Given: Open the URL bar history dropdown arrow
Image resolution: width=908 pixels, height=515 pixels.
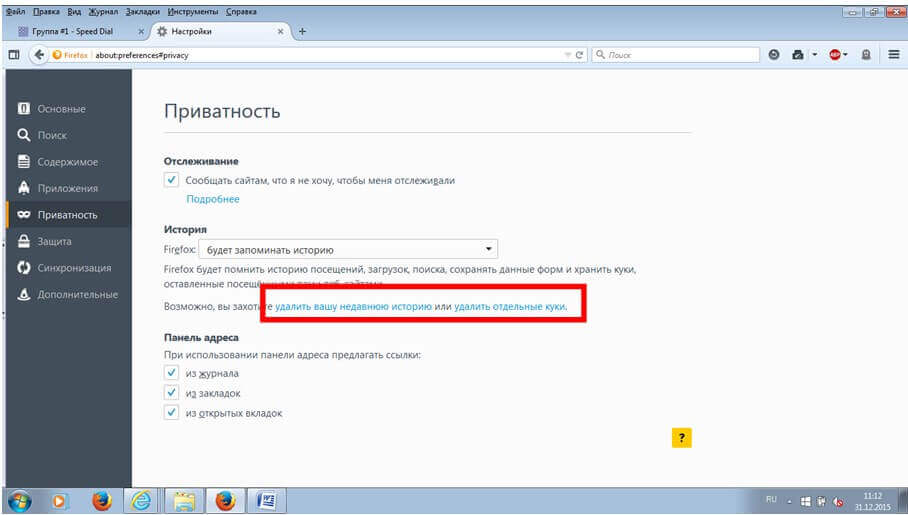Looking at the screenshot, I should (x=567, y=55).
